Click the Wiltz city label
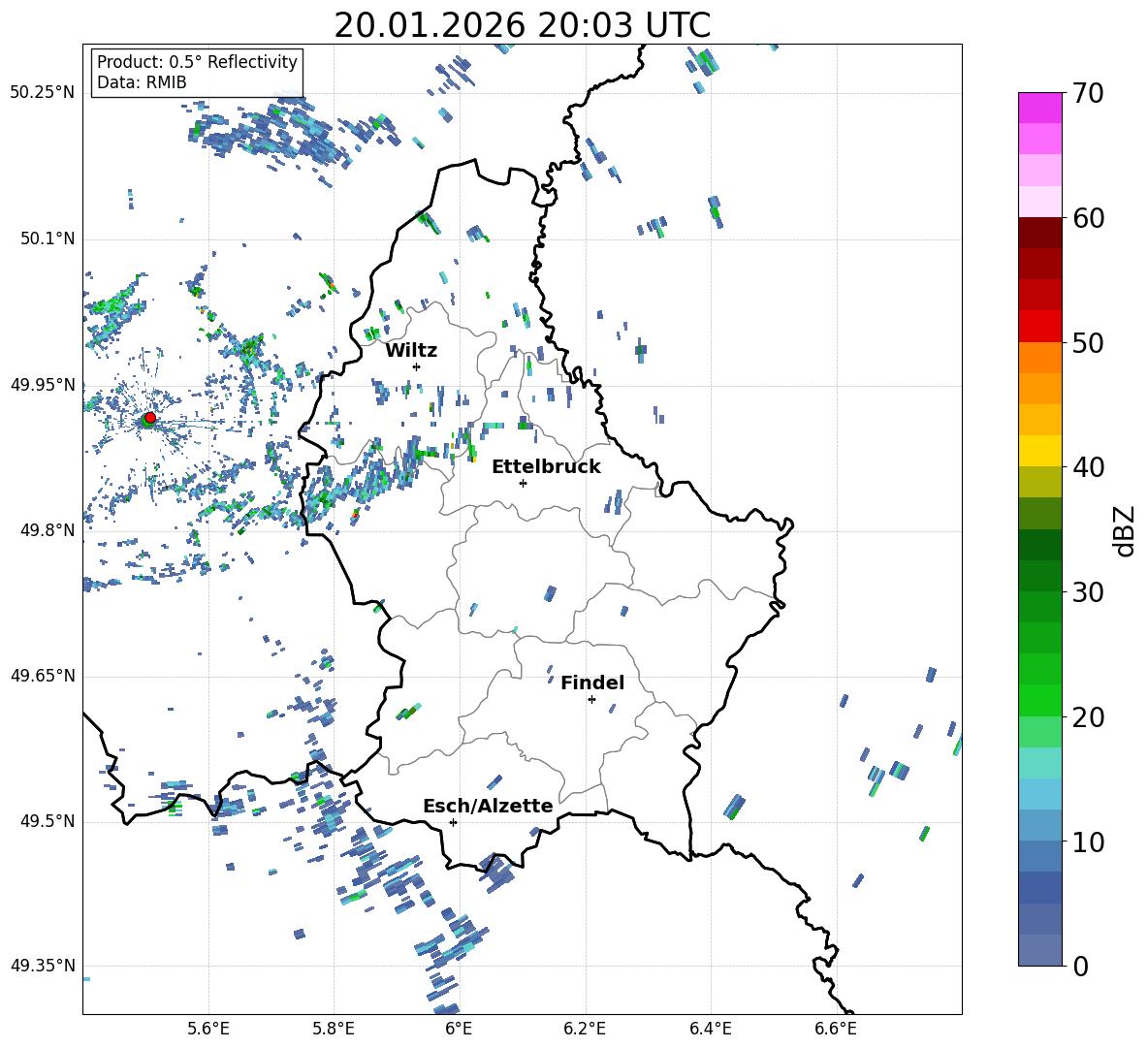The image size is (1148, 1048). pyautogui.click(x=411, y=351)
